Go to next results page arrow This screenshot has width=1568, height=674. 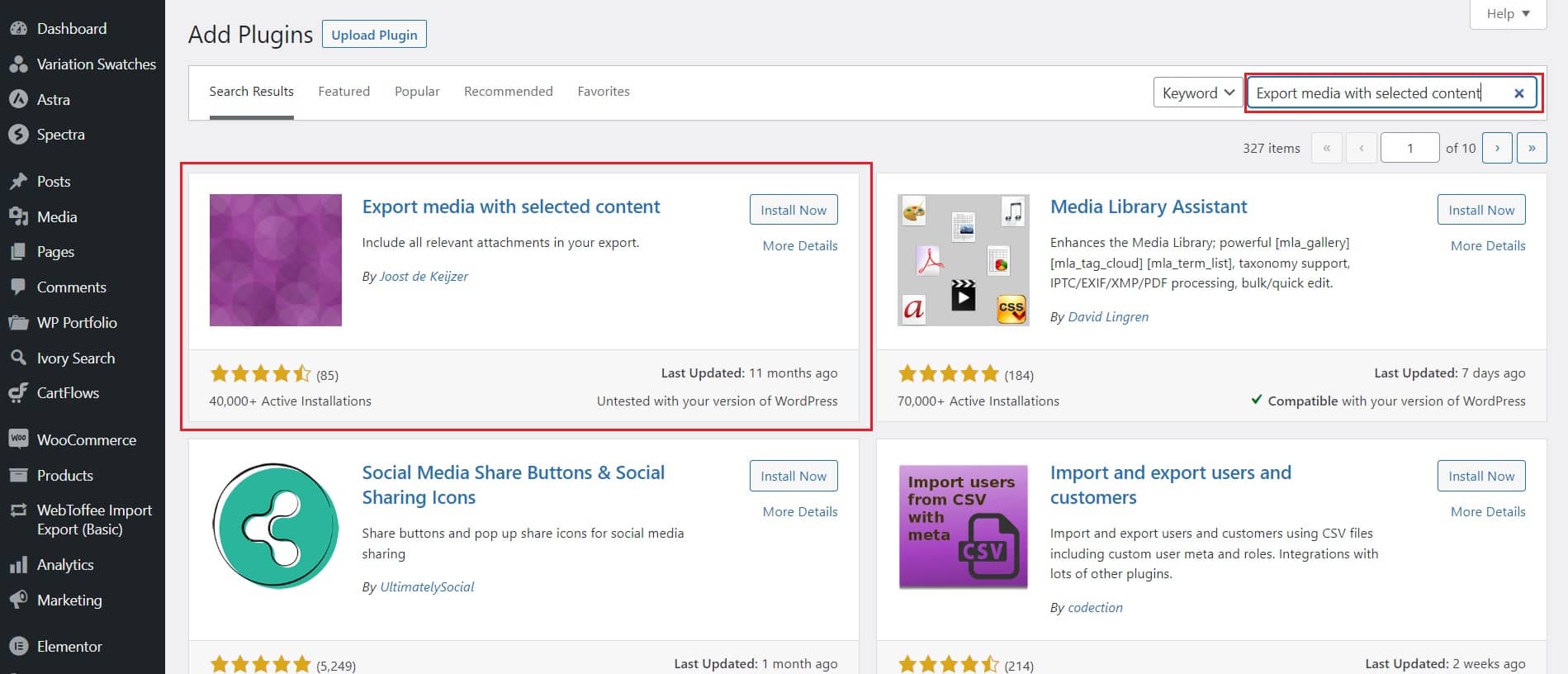pos(1497,148)
